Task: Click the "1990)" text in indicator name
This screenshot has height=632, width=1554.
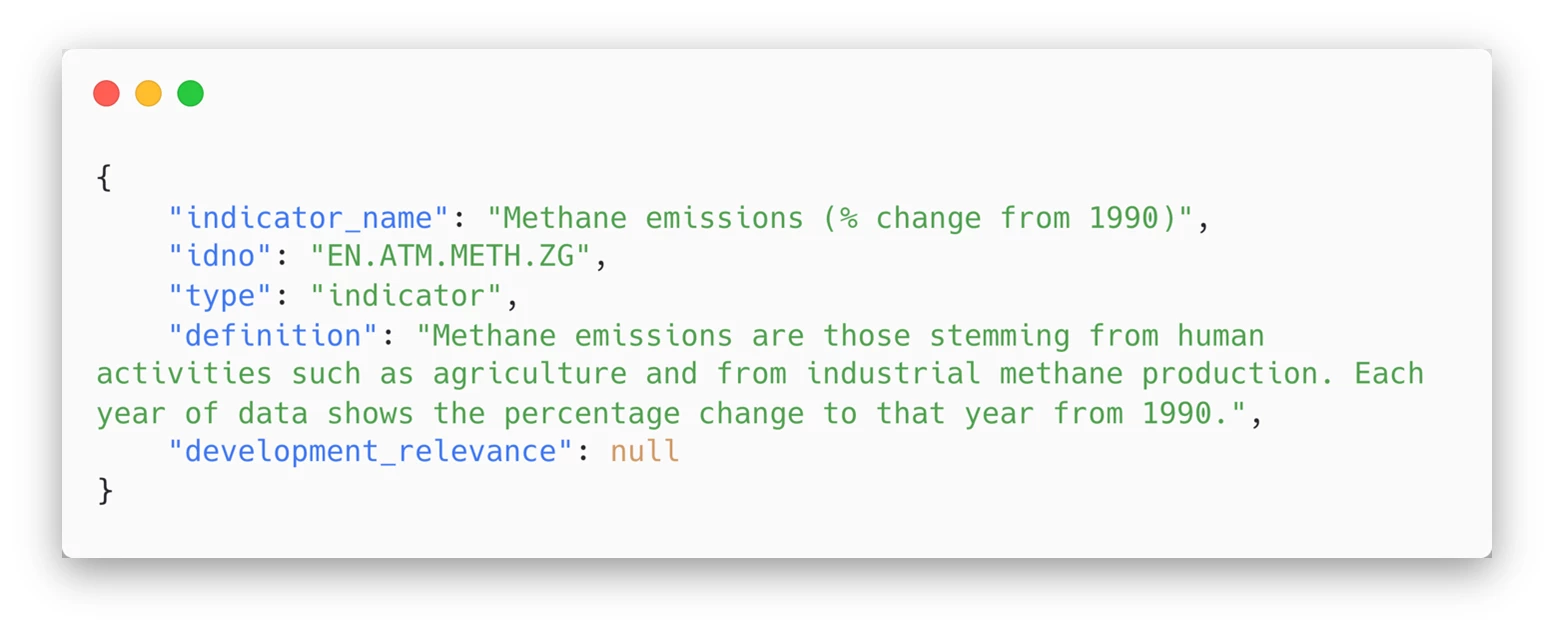Action: (x=1134, y=219)
